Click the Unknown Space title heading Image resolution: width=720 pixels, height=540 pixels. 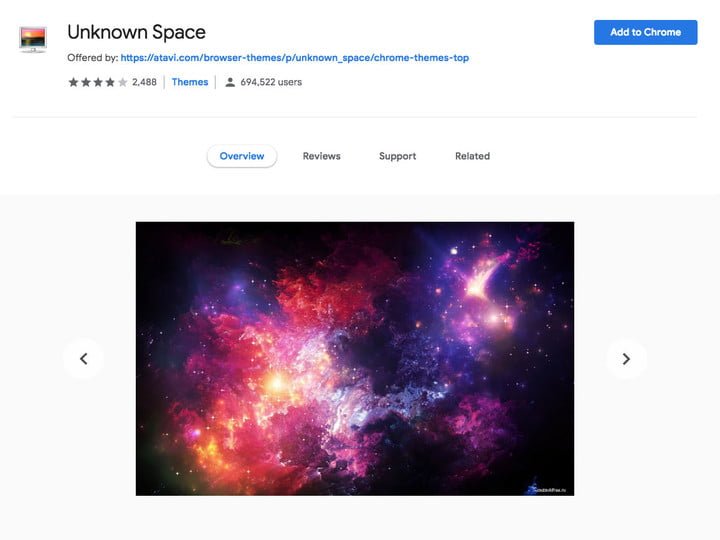coord(136,32)
